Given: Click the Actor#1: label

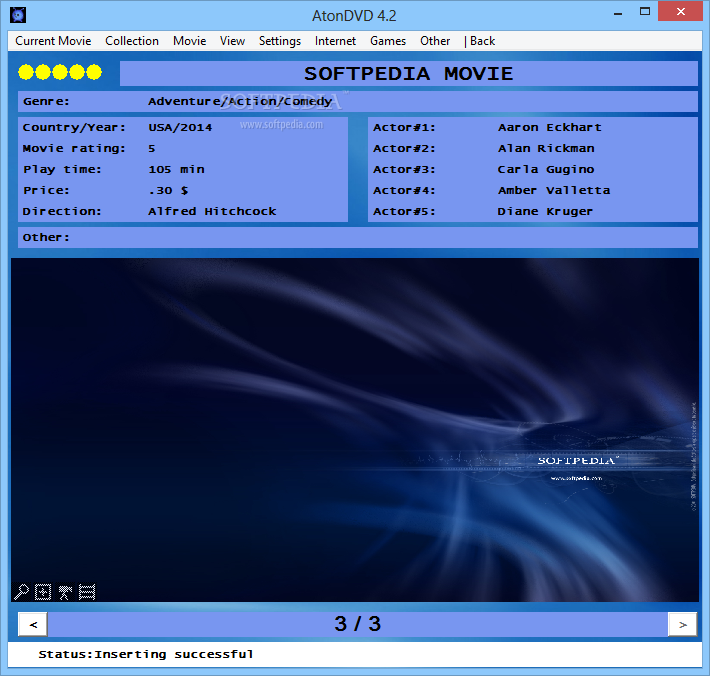Looking at the screenshot, I should point(404,127).
